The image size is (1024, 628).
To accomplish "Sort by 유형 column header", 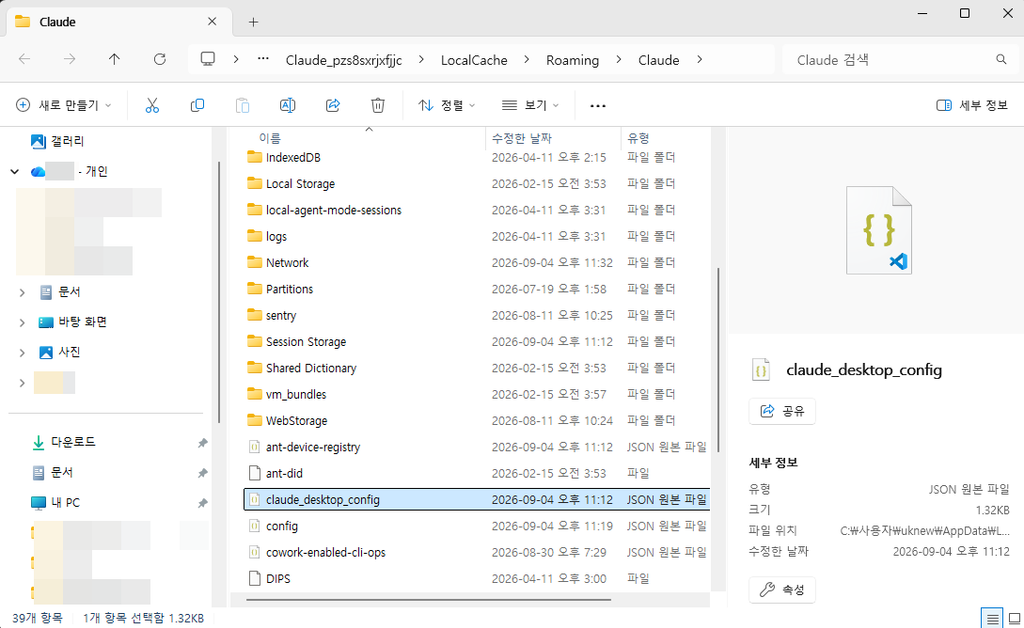I will tap(638, 138).
